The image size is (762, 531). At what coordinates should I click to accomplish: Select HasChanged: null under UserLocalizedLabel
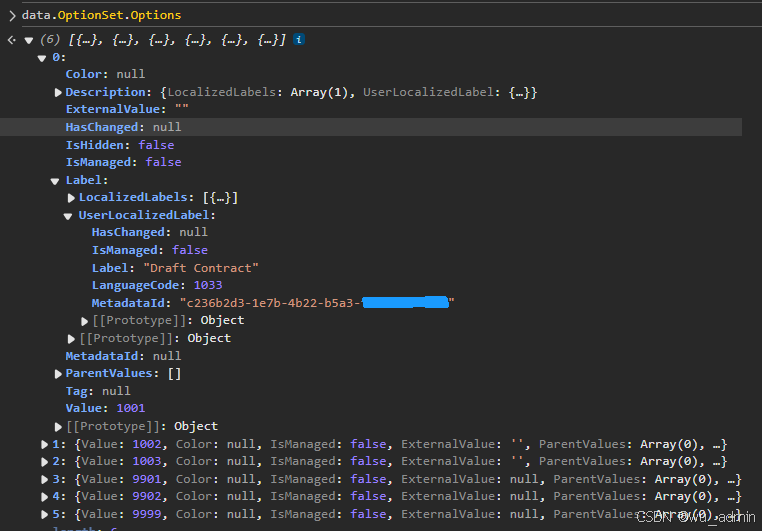[150, 232]
